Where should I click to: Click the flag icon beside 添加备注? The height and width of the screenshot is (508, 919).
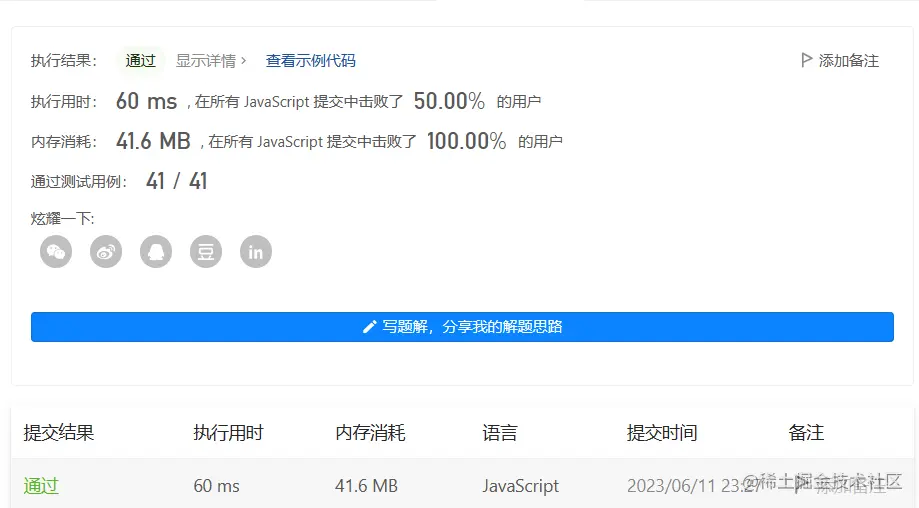(806, 60)
